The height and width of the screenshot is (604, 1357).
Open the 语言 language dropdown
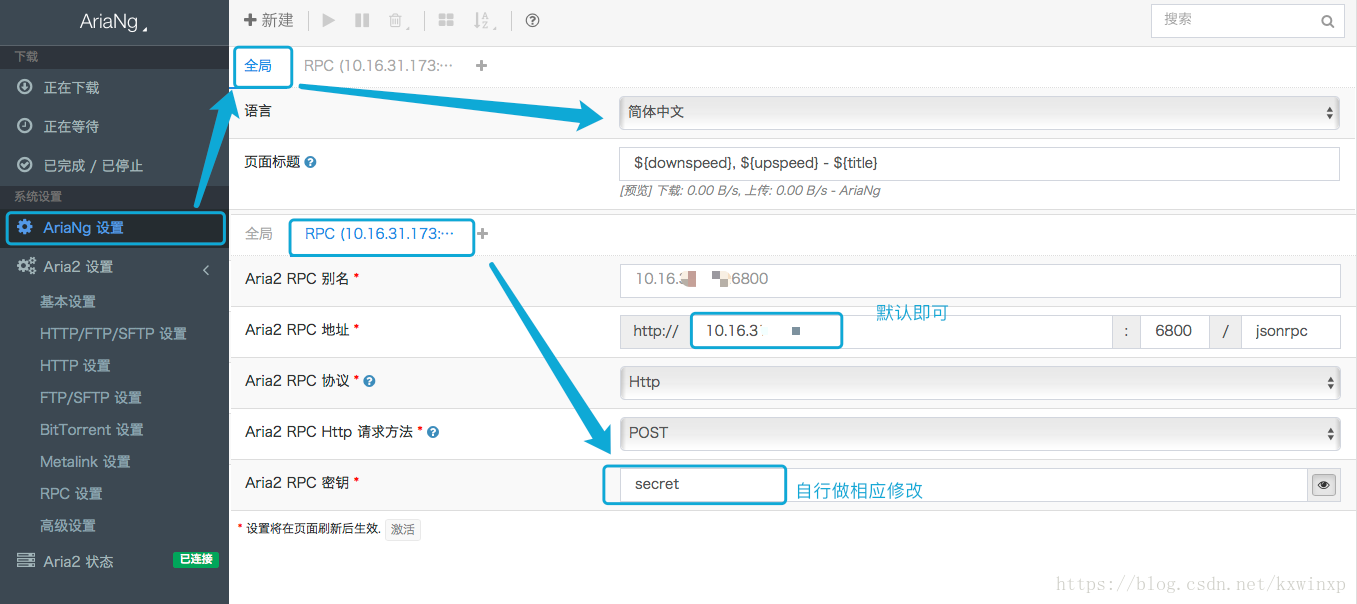click(x=979, y=112)
